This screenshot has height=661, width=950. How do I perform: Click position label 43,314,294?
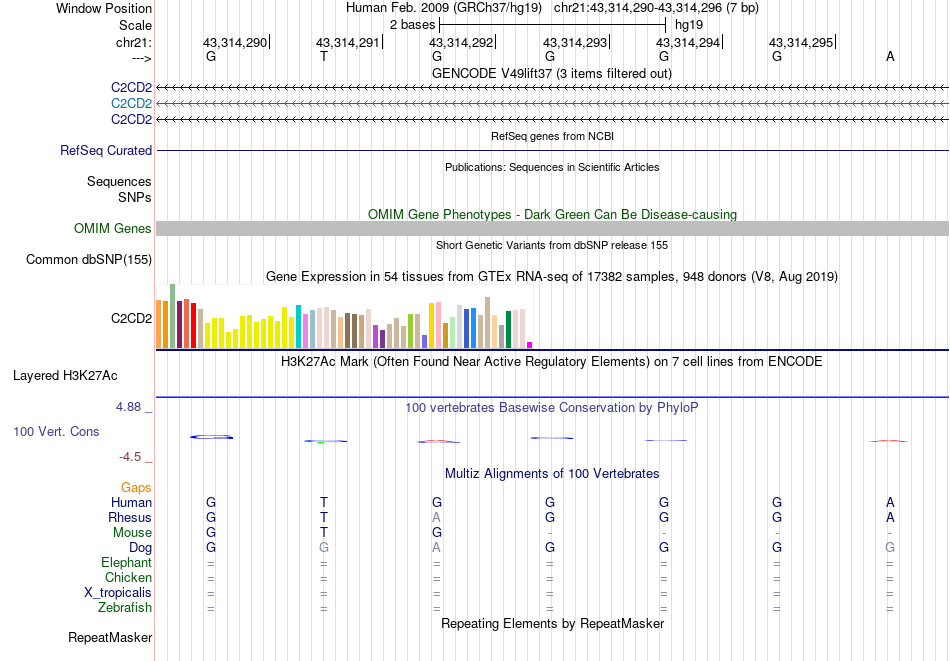click(x=688, y=42)
